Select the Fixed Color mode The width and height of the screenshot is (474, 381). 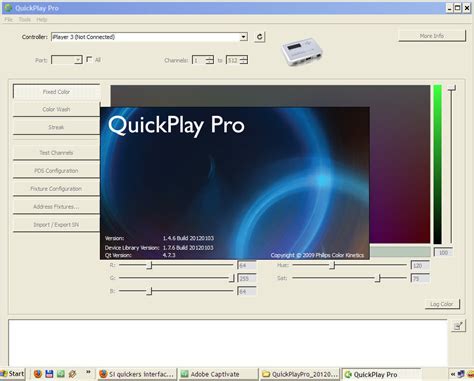click(x=56, y=92)
